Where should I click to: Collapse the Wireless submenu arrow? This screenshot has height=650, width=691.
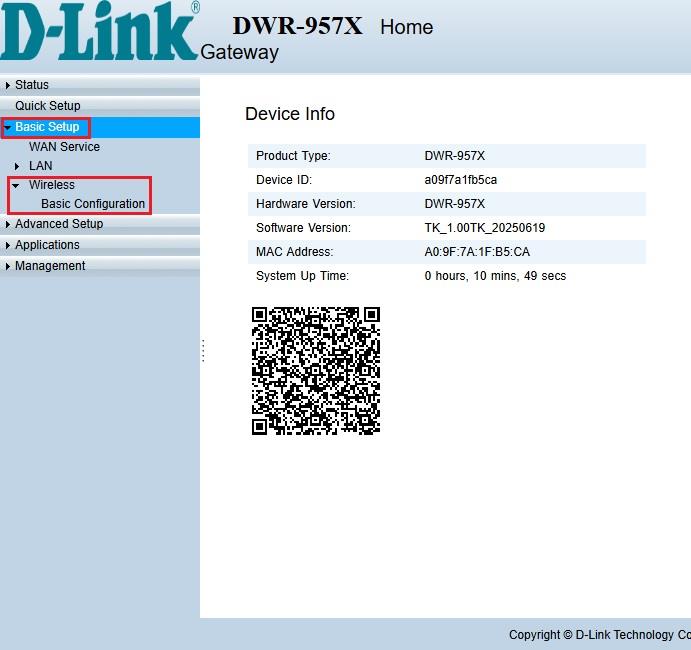(16, 186)
